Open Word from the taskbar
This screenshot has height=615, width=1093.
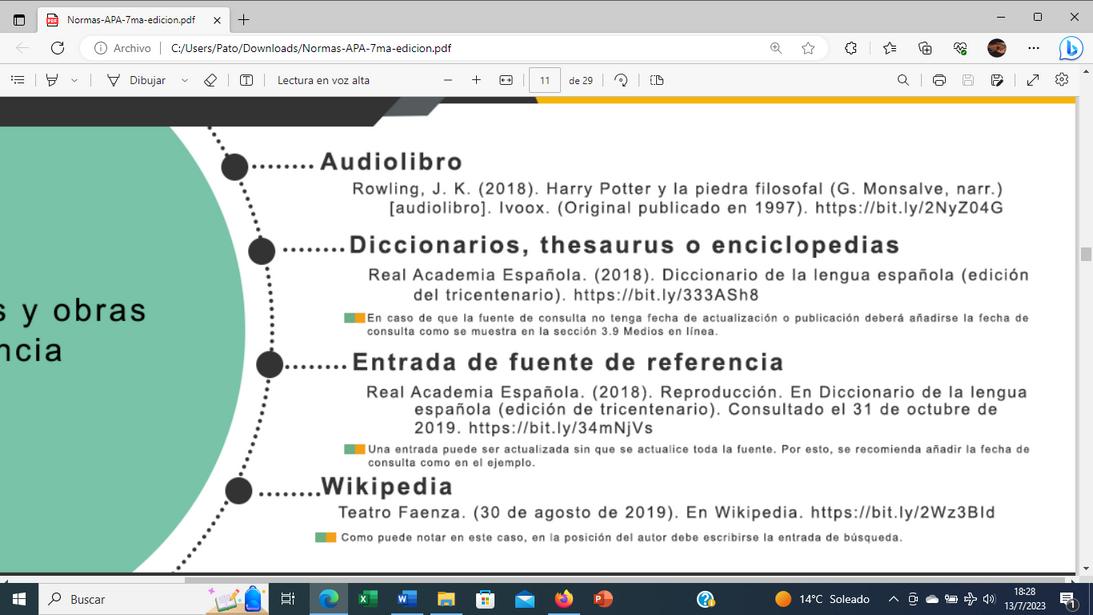(x=406, y=599)
